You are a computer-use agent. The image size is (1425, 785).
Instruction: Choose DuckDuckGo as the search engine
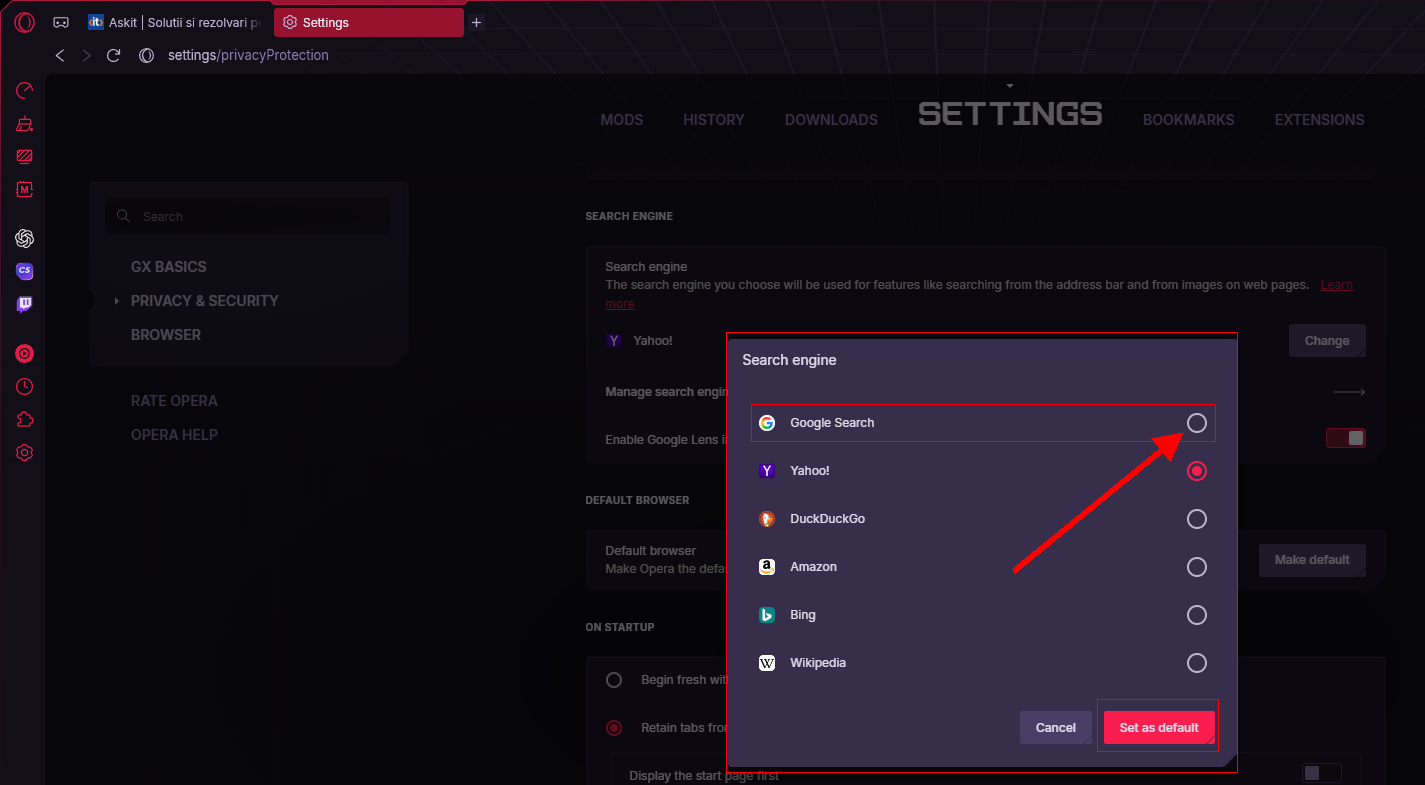click(1196, 519)
